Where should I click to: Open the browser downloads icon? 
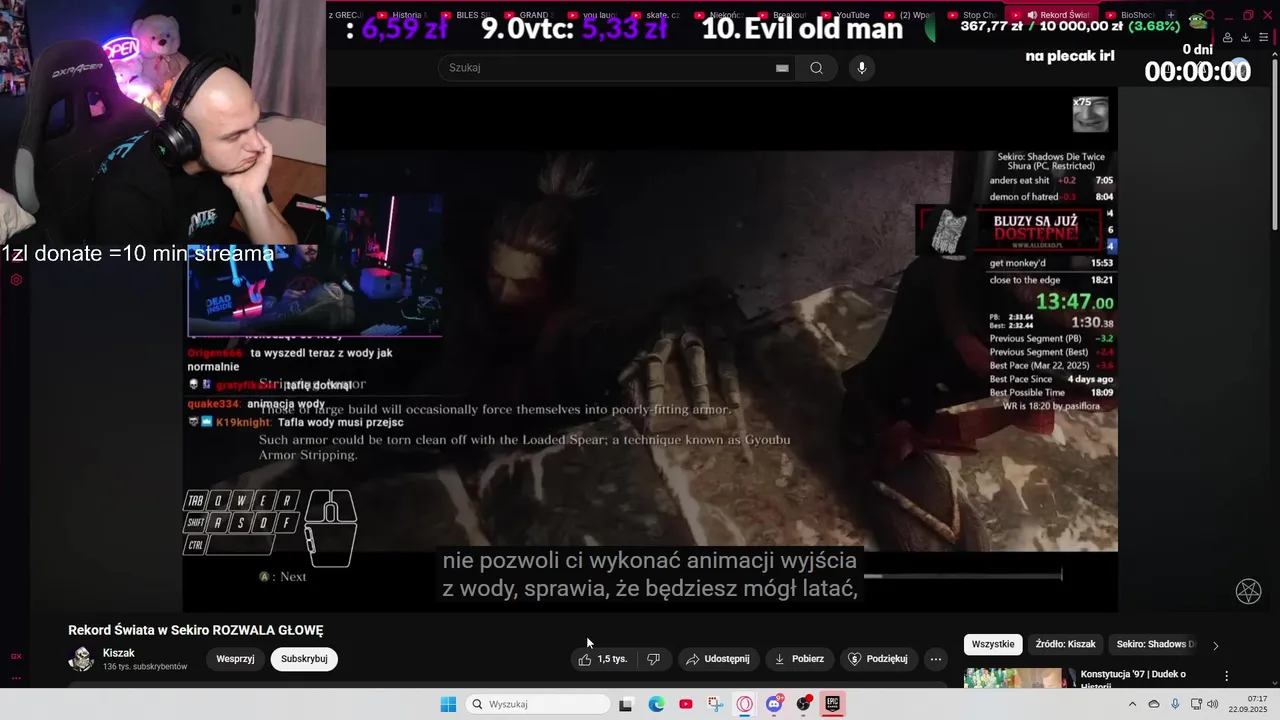click(x=1246, y=38)
